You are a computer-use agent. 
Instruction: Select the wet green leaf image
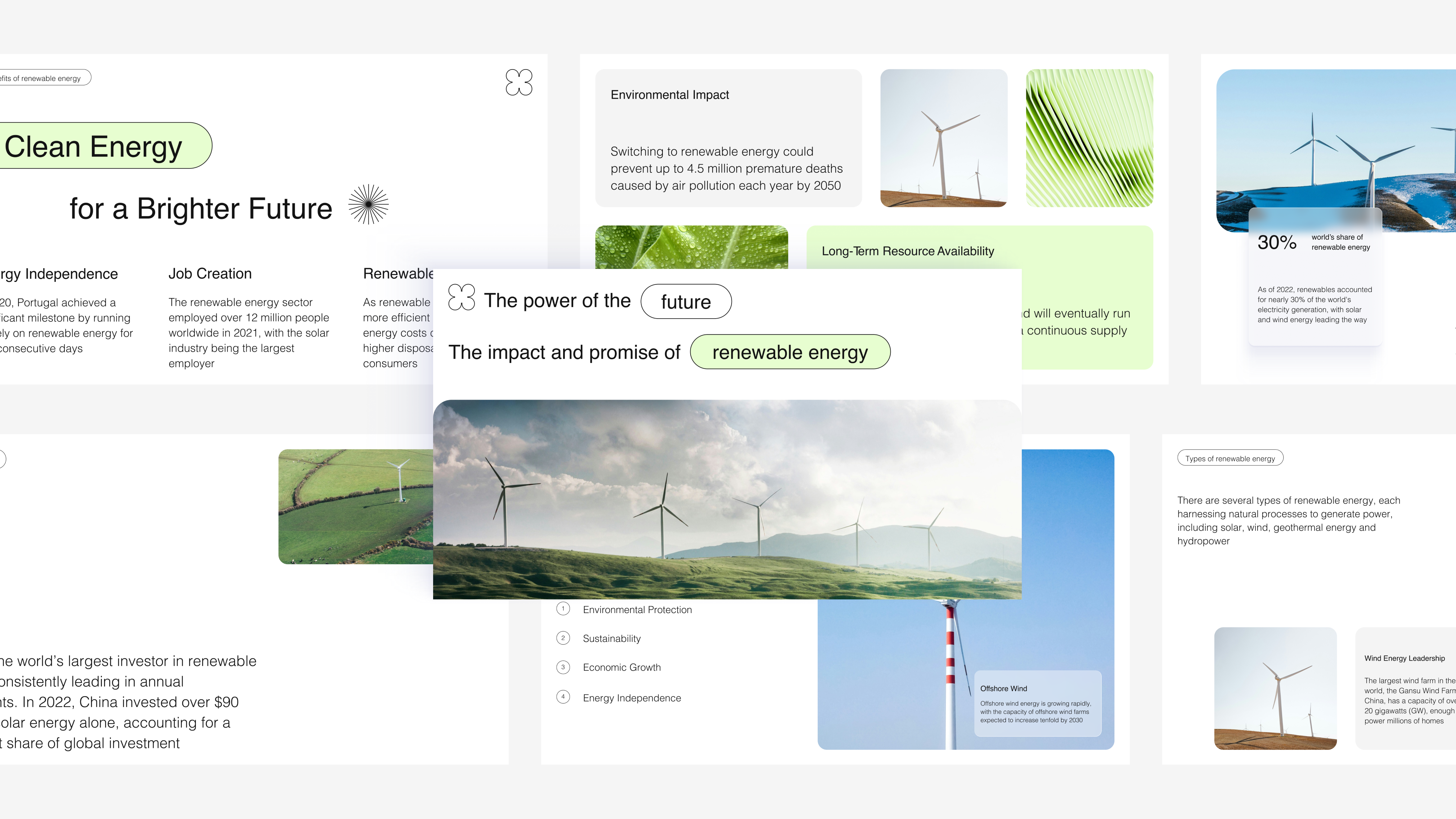click(x=691, y=248)
